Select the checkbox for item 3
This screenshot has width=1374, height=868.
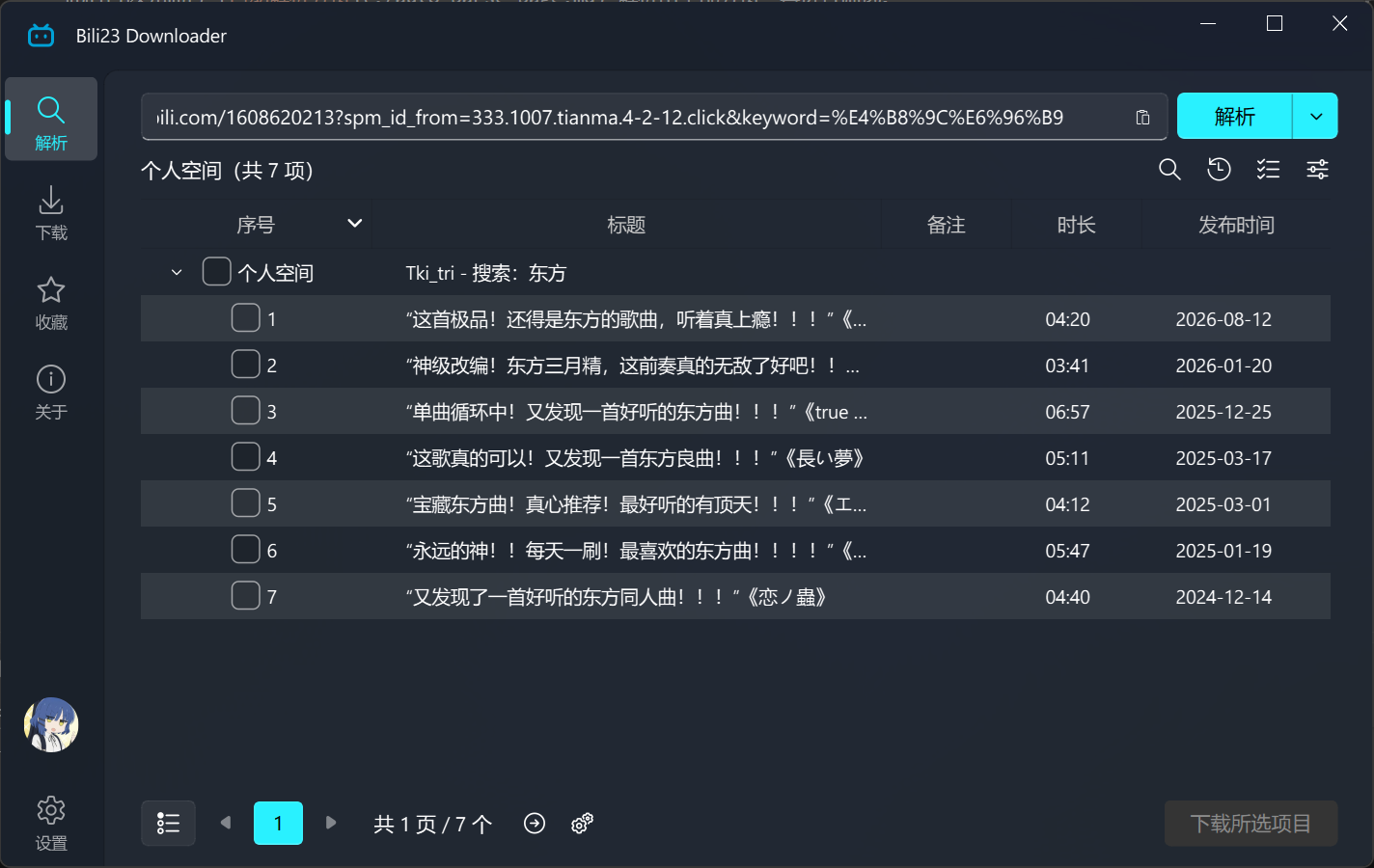(x=246, y=411)
